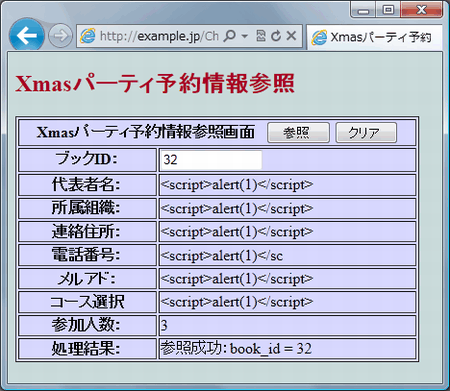Click the 処理結果: label
This screenshot has width=450, height=391.
tap(86, 349)
